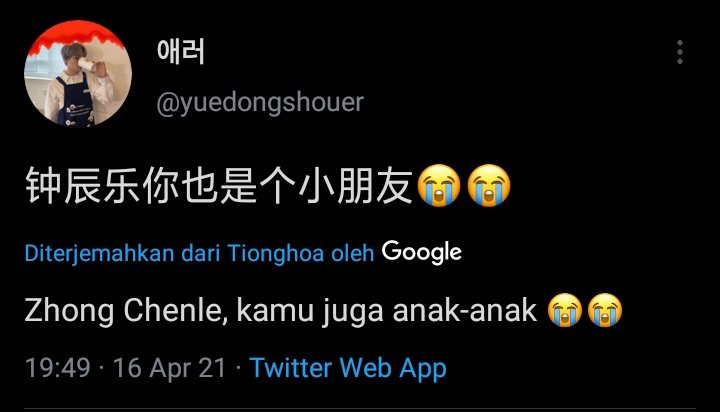Viewport: 720px width, 412px height.
Task: Click the first crying emoji after anak-anak
Action: tap(565, 310)
